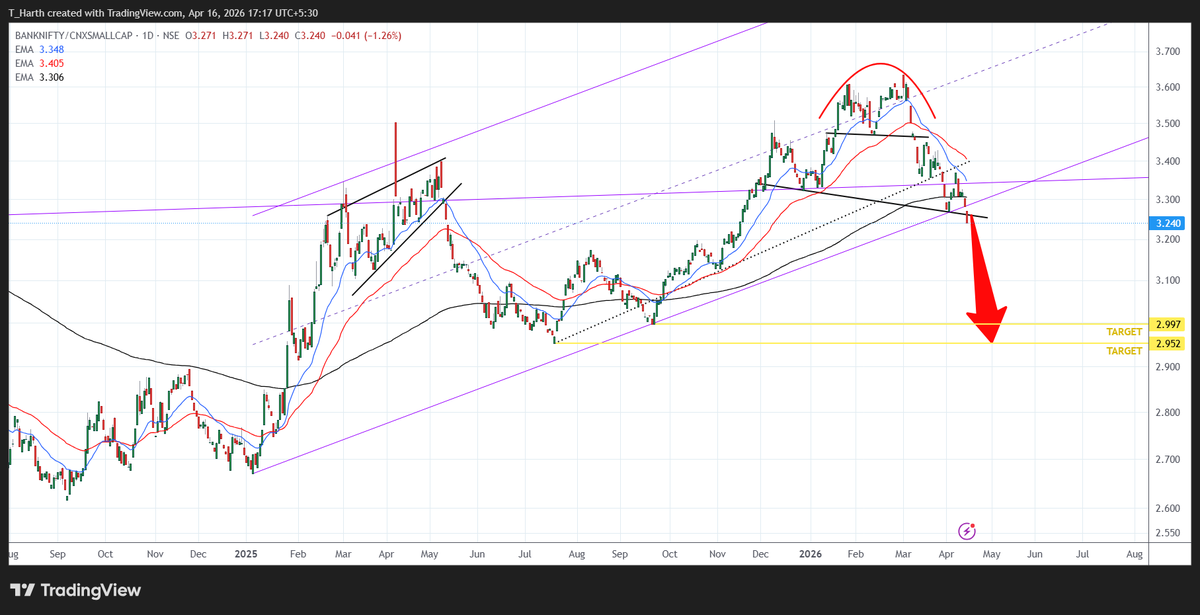Click the red notification dot on lightning icon
Image resolution: width=1200 pixels, height=615 pixels.
tap(974, 524)
